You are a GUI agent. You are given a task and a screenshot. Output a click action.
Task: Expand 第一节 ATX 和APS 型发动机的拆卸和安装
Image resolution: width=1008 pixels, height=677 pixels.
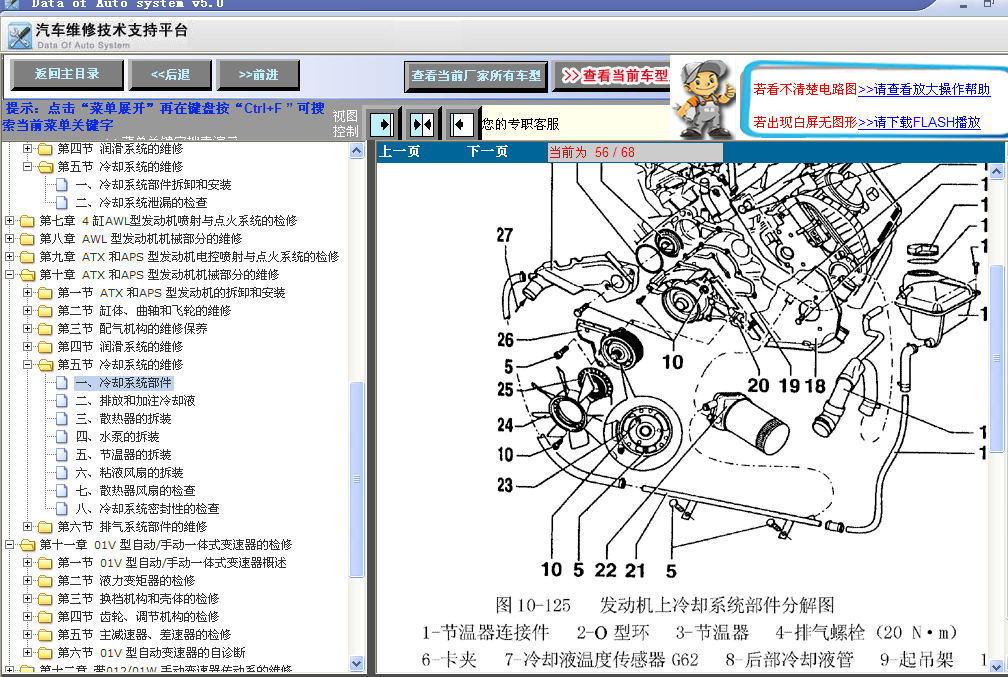tap(28, 293)
